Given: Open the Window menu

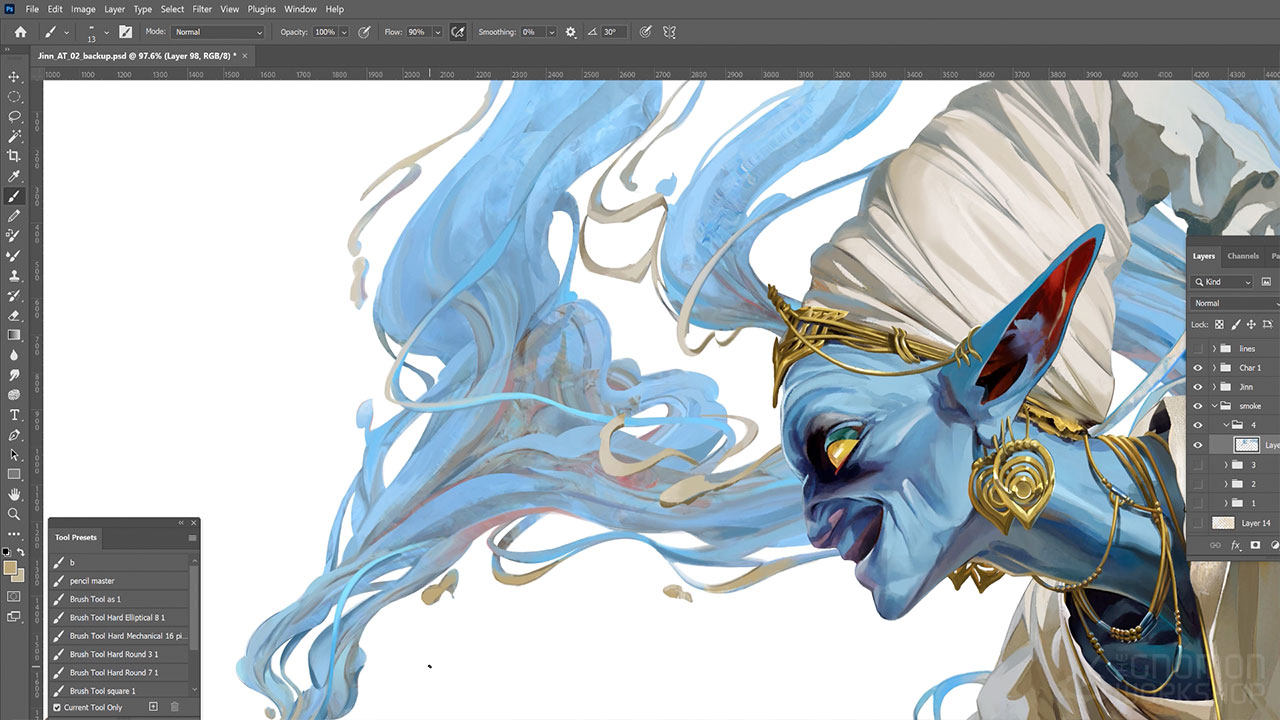Looking at the screenshot, I should coord(300,9).
